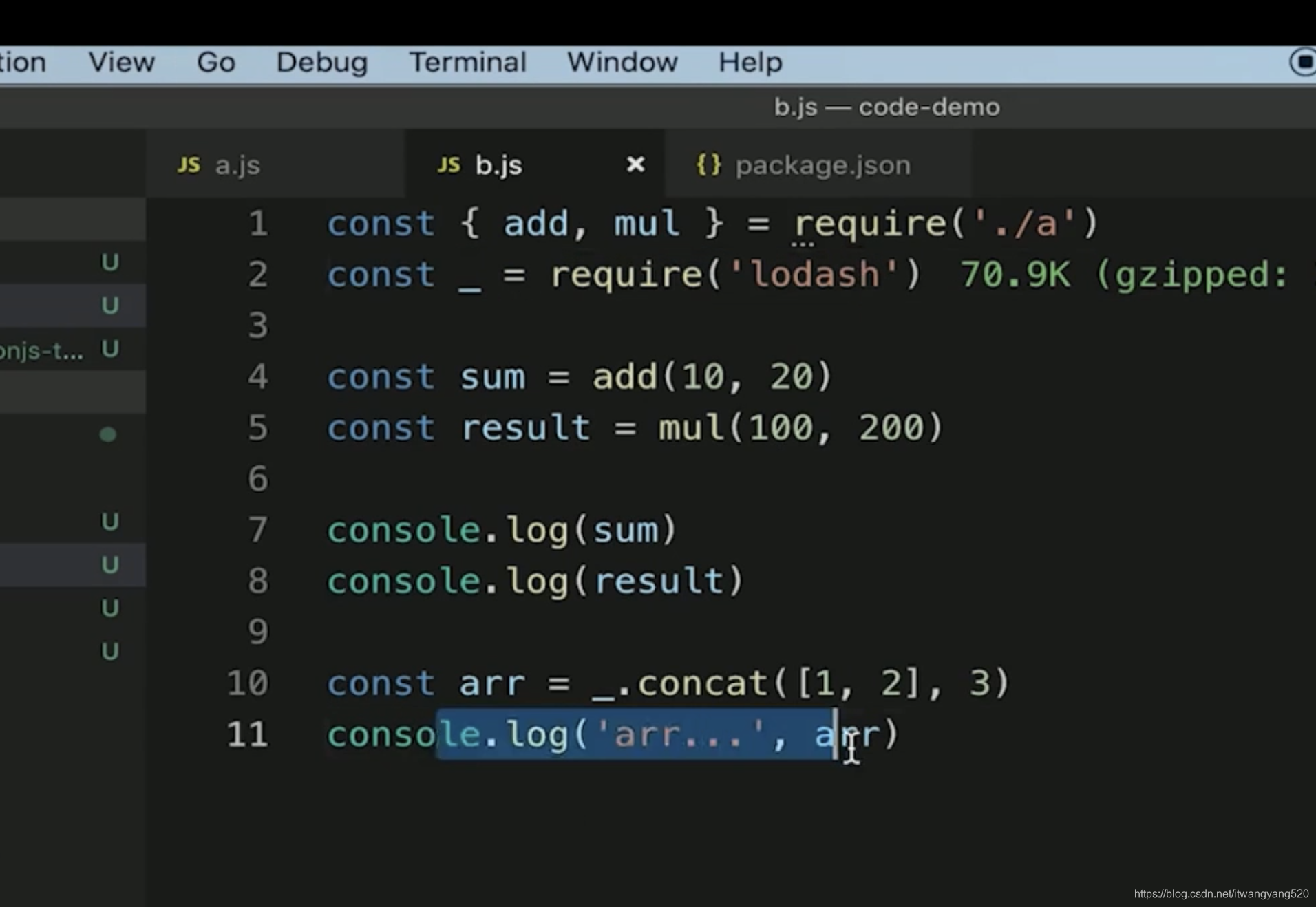Click the JS icon on b.js tab

pyautogui.click(x=449, y=165)
